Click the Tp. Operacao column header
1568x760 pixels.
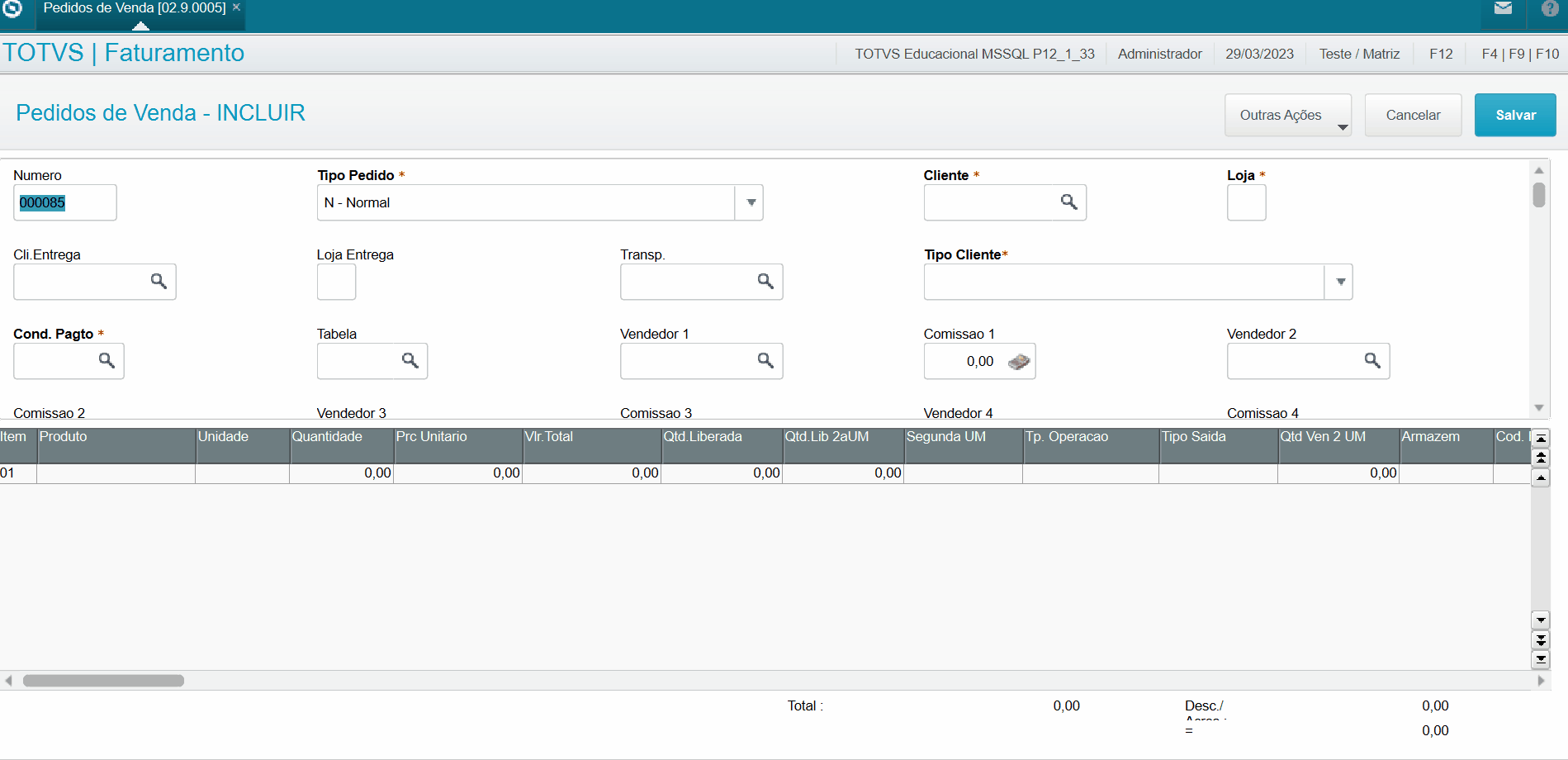pyautogui.click(x=1090, y=445)
